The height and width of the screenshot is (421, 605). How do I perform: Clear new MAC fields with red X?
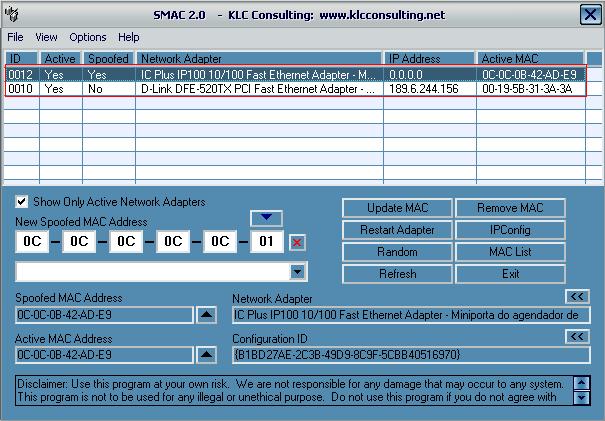click(297, 242)
